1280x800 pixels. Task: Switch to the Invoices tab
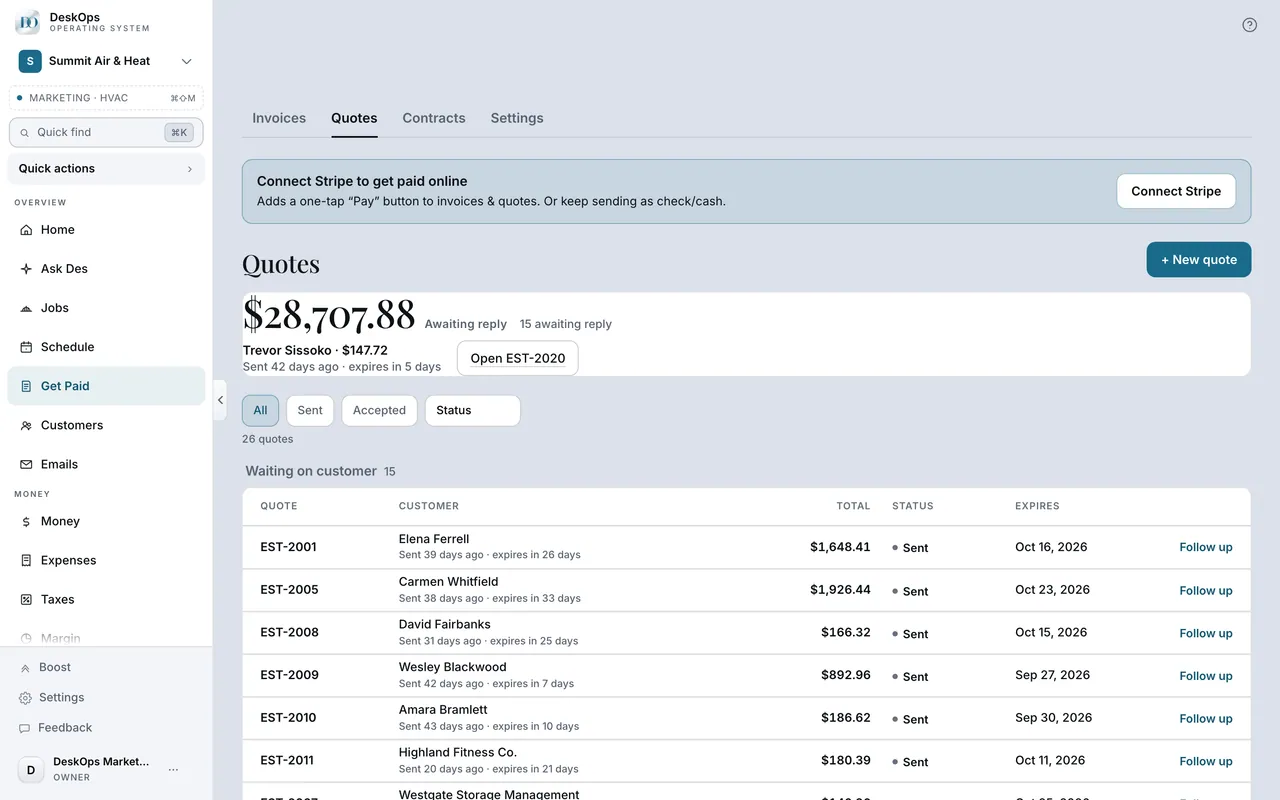tap(279, 118)
